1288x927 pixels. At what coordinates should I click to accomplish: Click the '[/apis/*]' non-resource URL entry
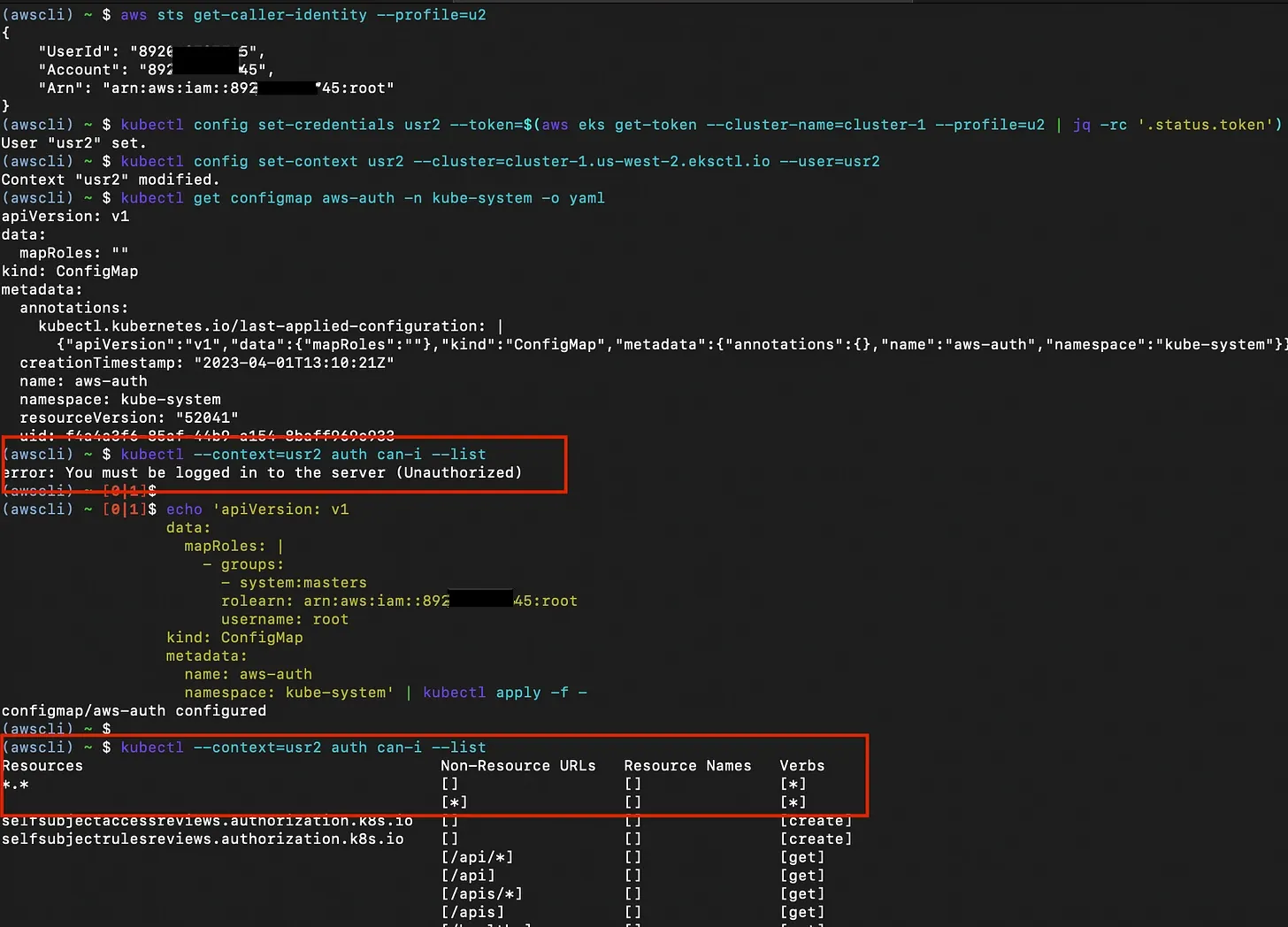(482, 894)
